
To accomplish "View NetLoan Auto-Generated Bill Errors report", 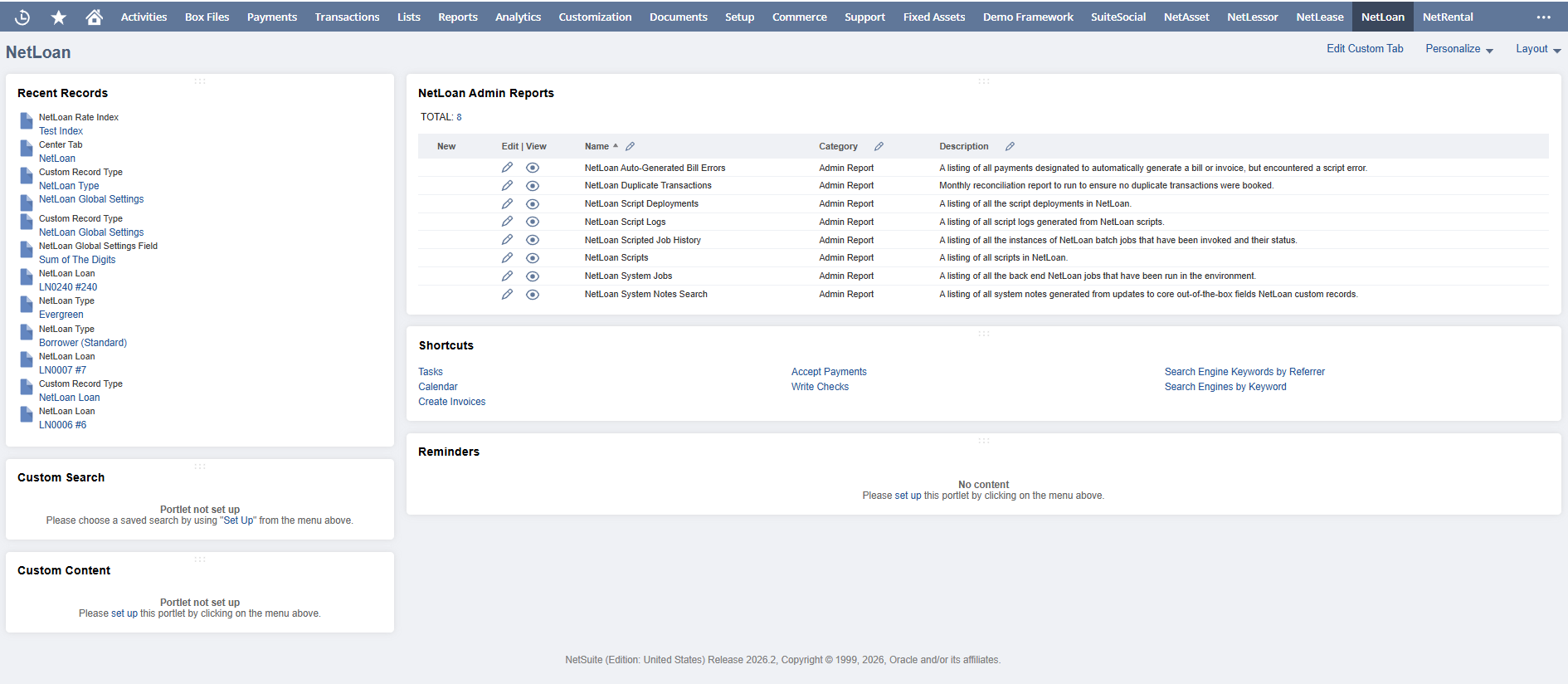I will (533, 168).
